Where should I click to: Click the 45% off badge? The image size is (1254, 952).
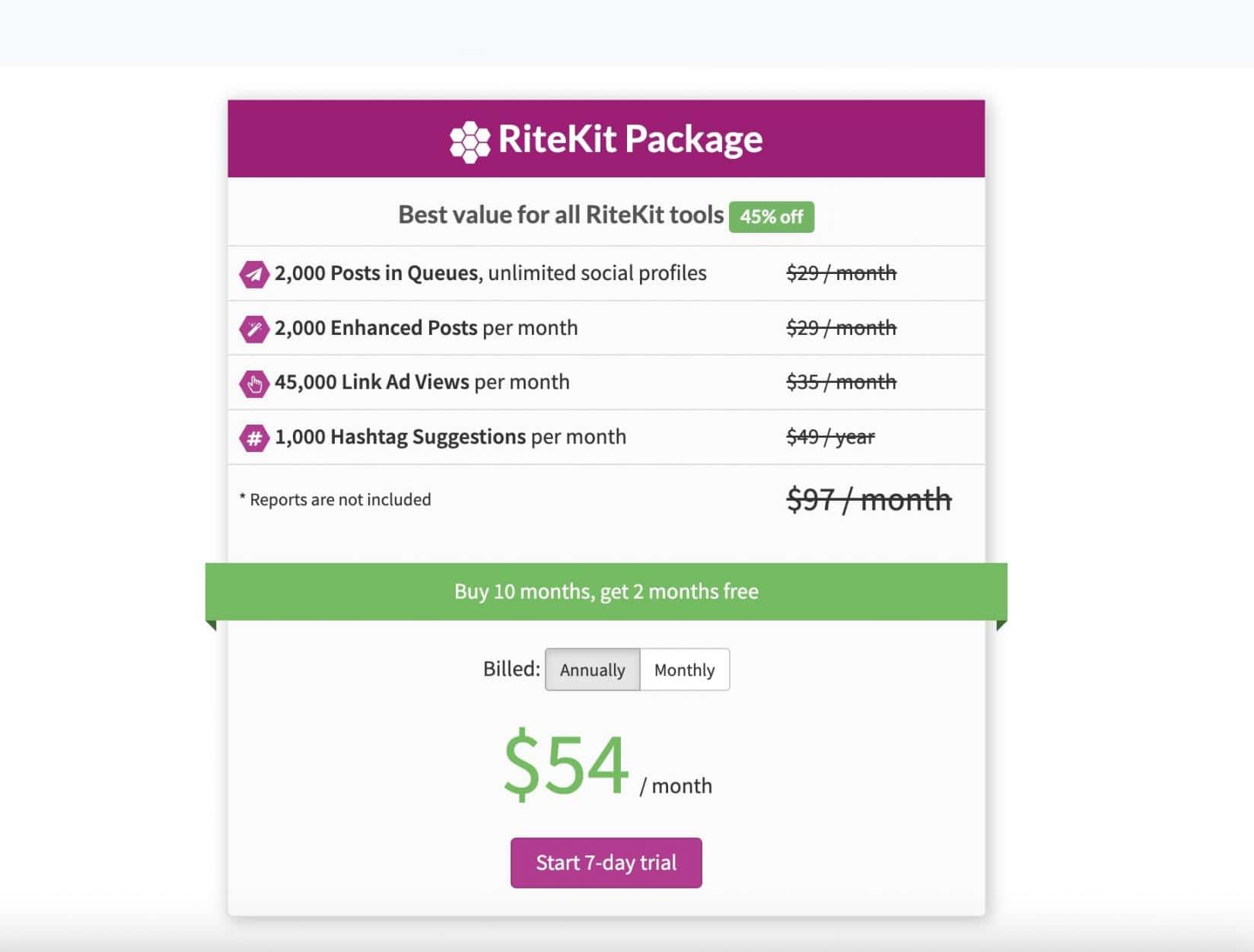pos(771,217)
